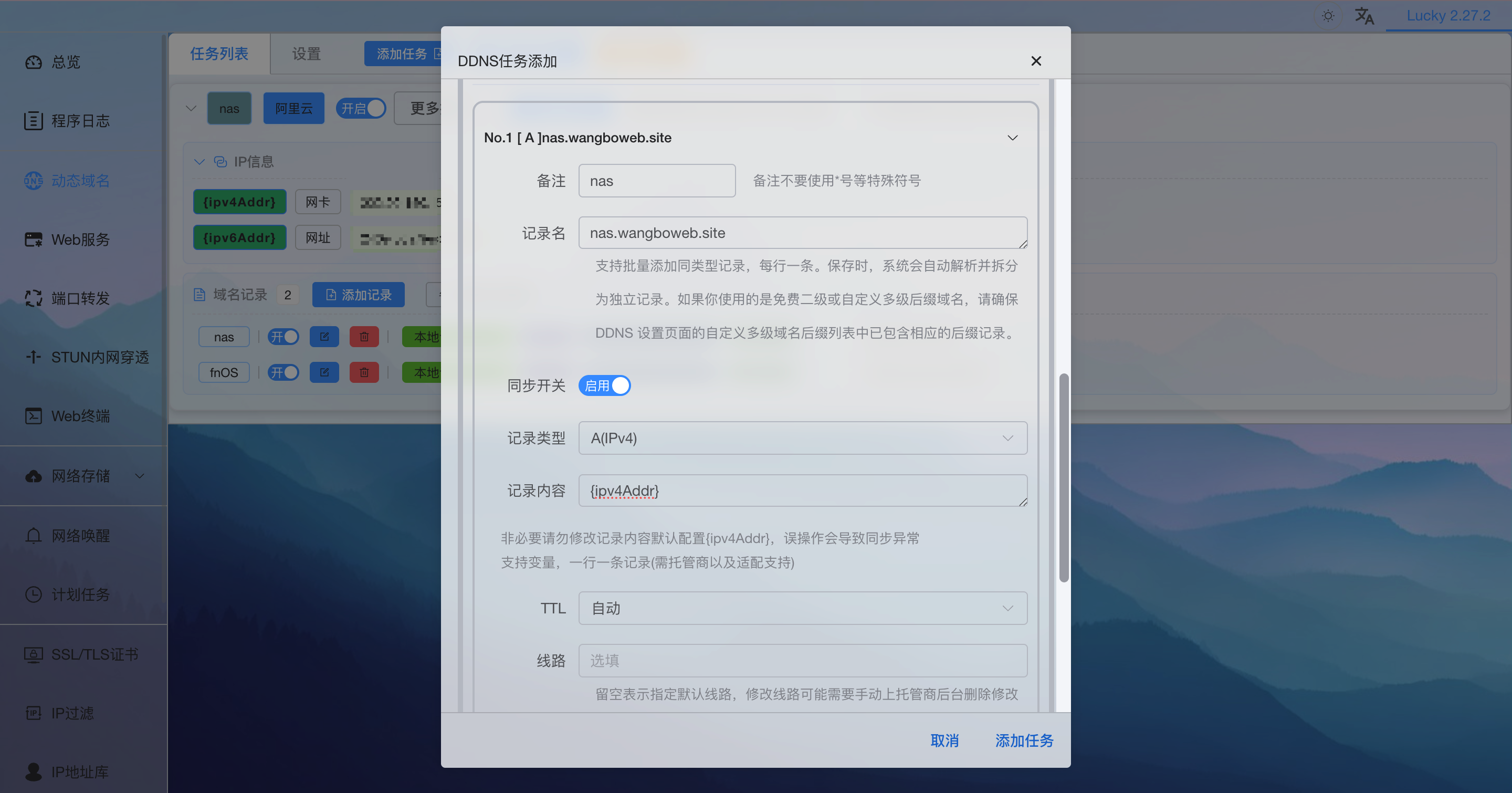Open the 记录类型 A(IPv4) dropdown

point(802,438)
